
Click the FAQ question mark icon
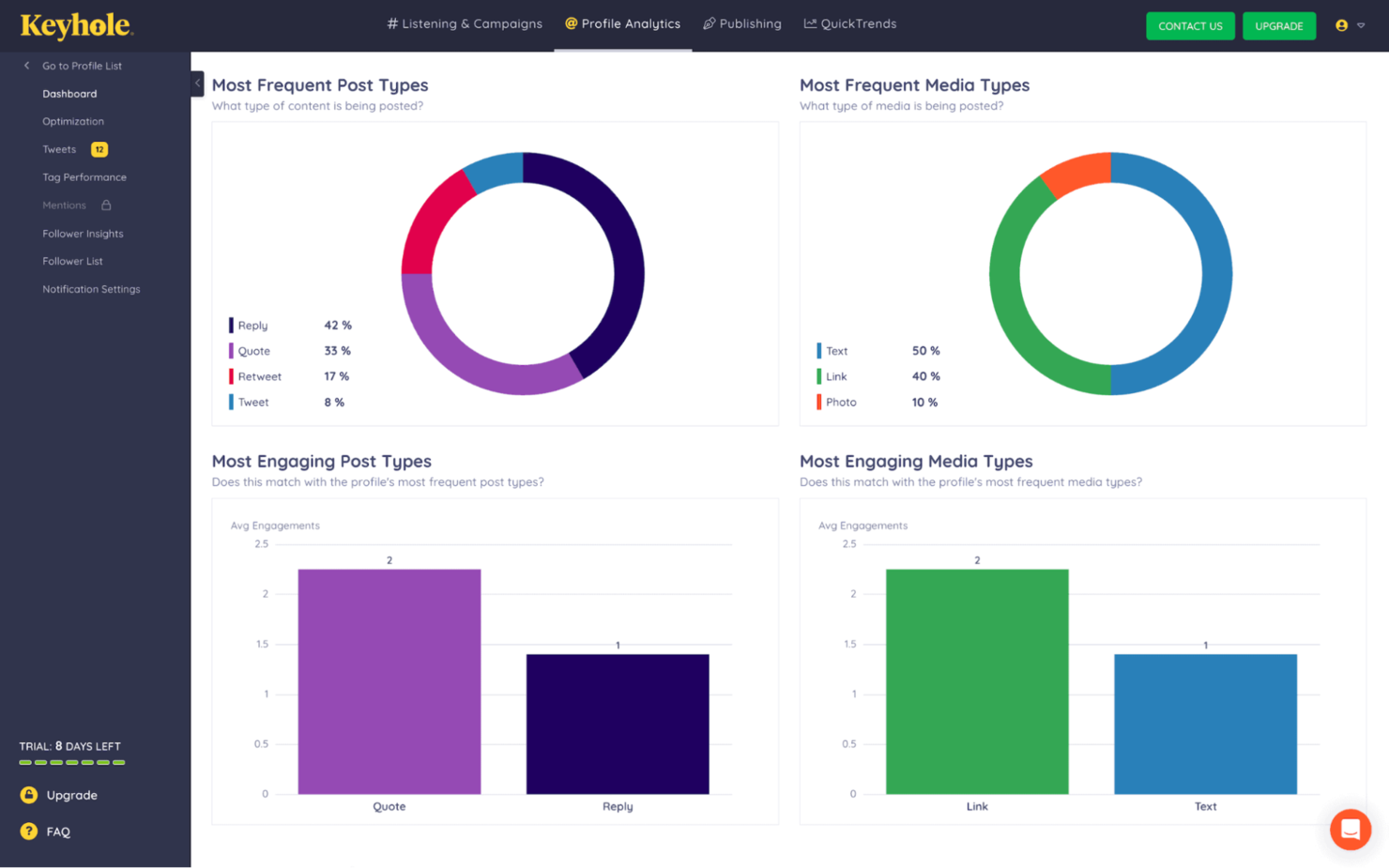coord(29,831)
